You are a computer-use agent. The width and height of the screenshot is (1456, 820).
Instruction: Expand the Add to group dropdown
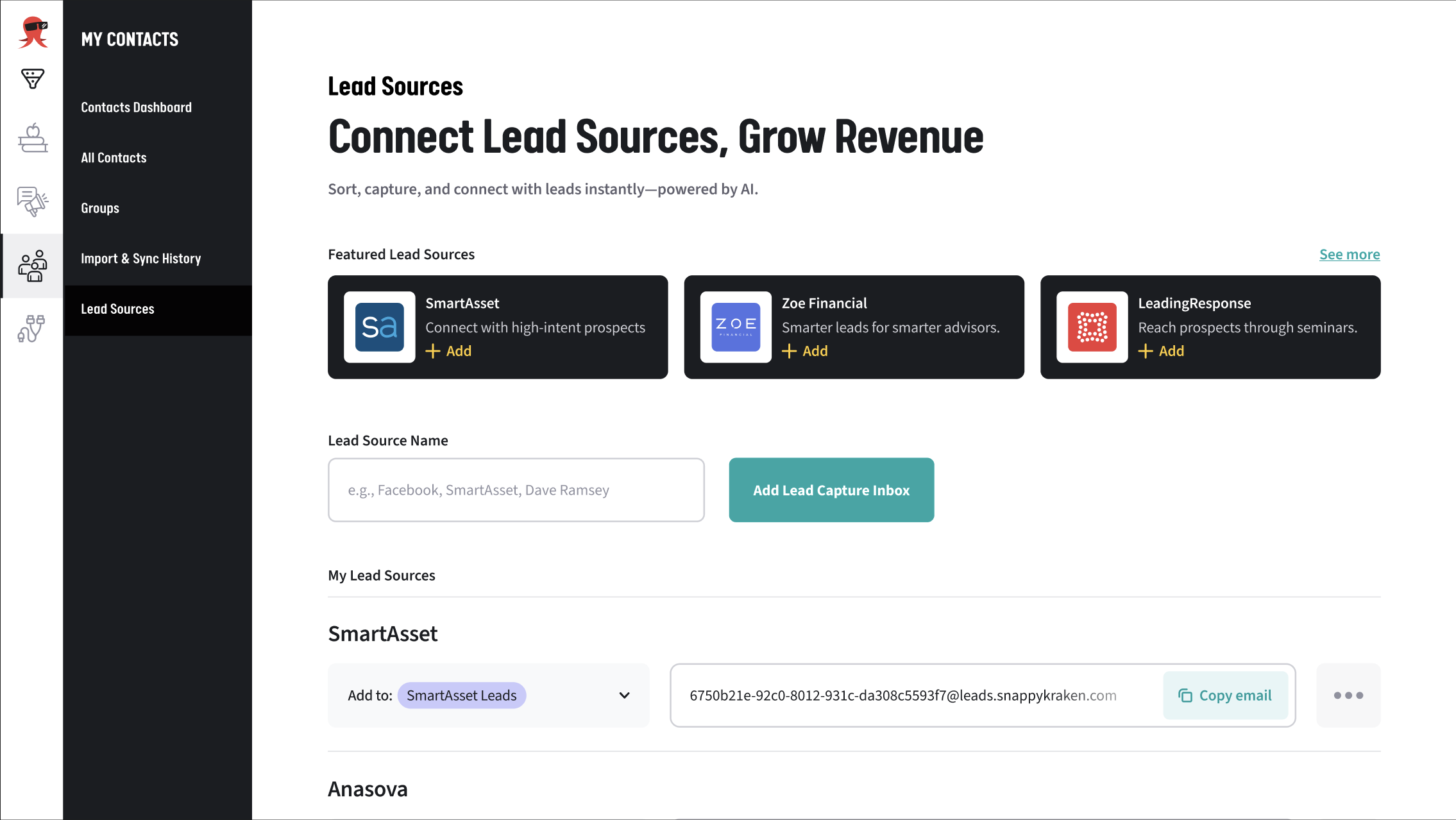624,696
